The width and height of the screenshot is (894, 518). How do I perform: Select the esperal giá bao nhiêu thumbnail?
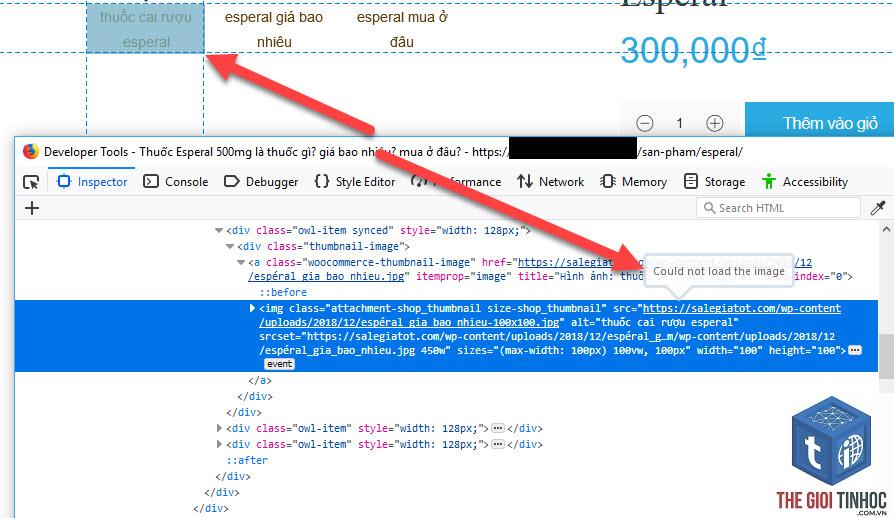coord(274,28)
